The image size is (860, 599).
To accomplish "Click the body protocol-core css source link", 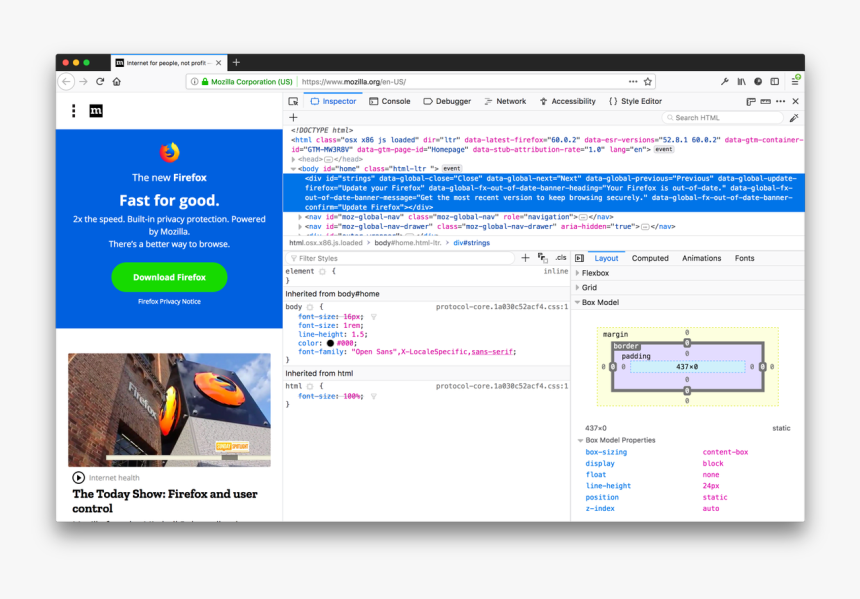I will pos(502,307).
